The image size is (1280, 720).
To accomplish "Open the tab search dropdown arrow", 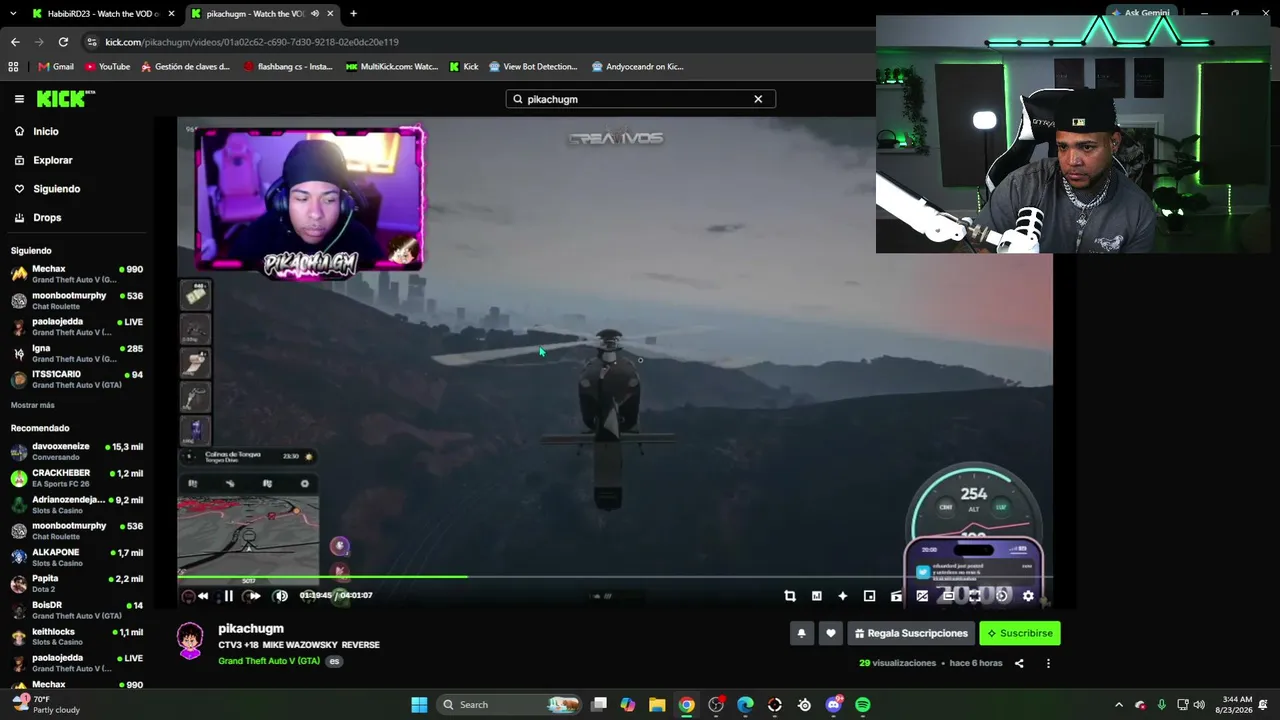I will click(x=13, y=14).
